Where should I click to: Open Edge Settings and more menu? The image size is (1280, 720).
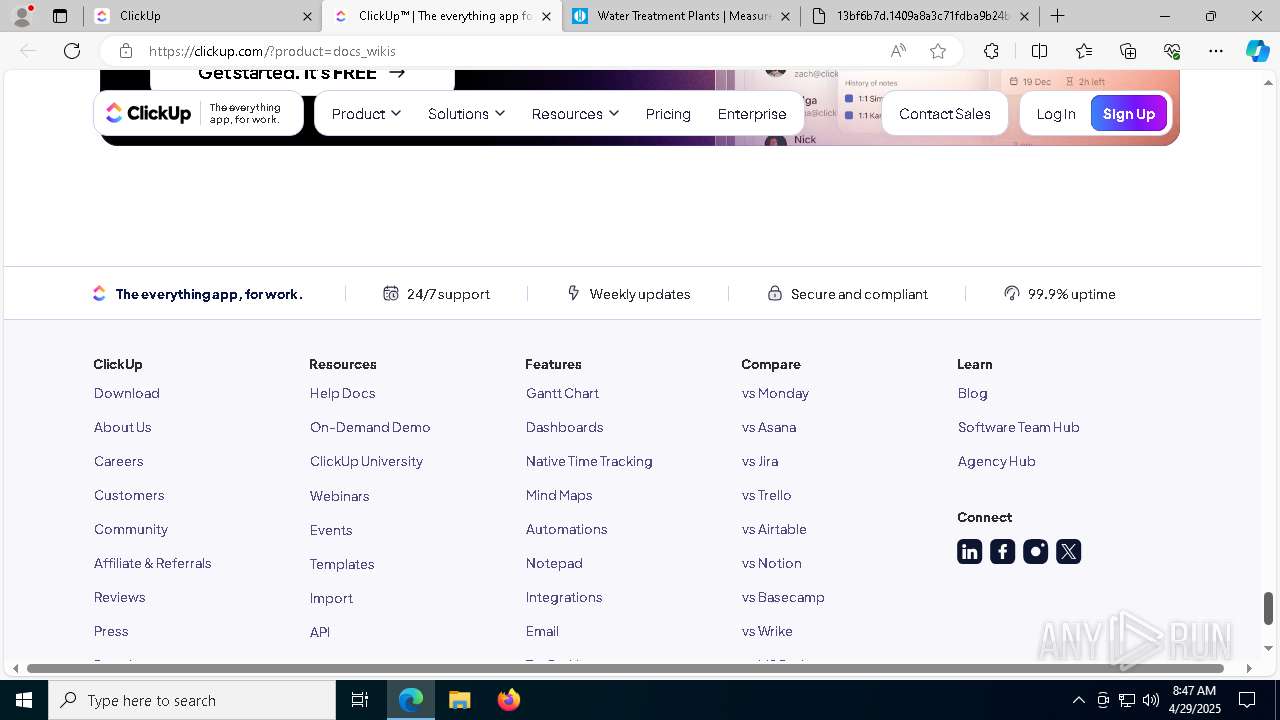pos(1216,51)
